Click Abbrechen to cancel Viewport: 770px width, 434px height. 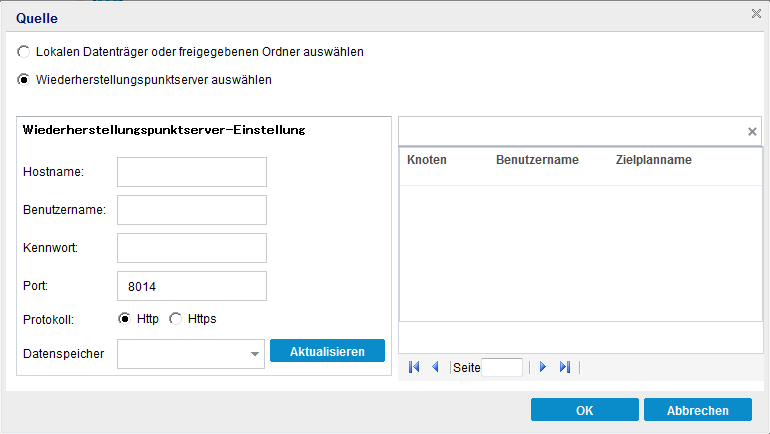point(698,410)
